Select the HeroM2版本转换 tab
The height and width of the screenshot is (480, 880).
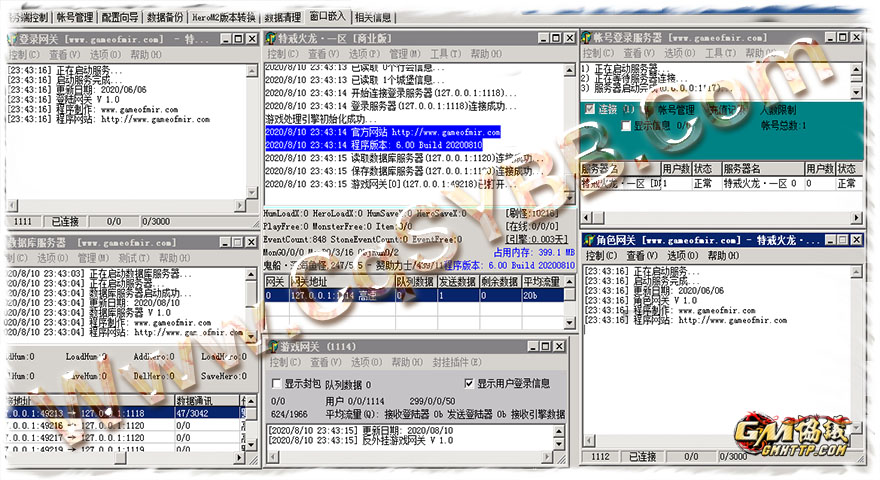click(x=224, y=17)
